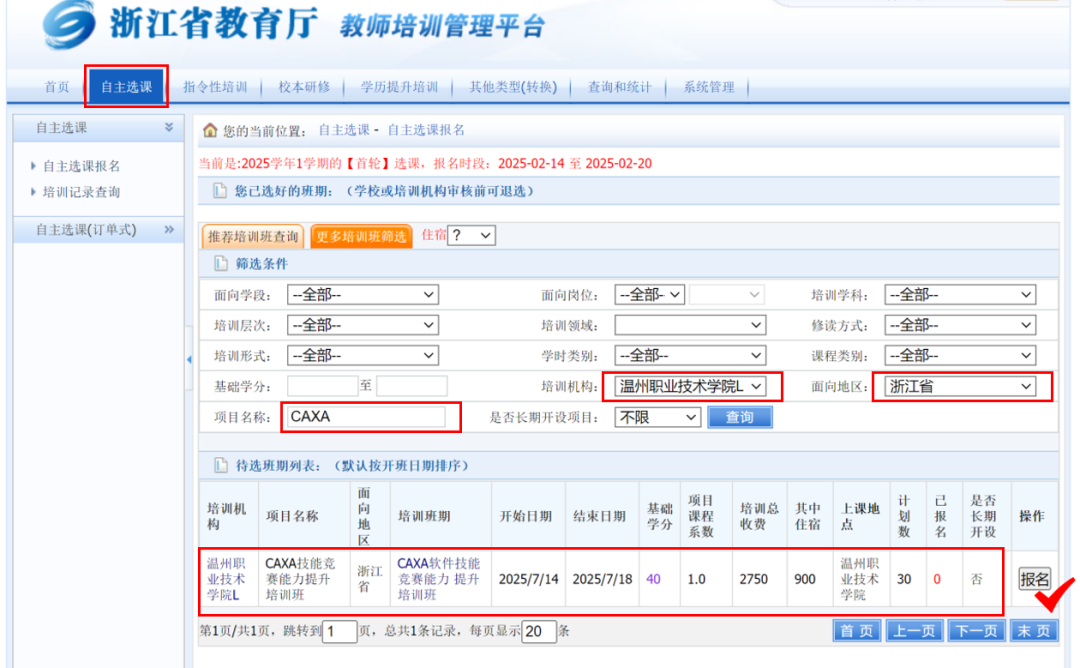Screen dimensions: 1080x668
Task: Open the CAXA软件技能竞赛能力提升培训班 link
Action: click(x=439, y=578)
